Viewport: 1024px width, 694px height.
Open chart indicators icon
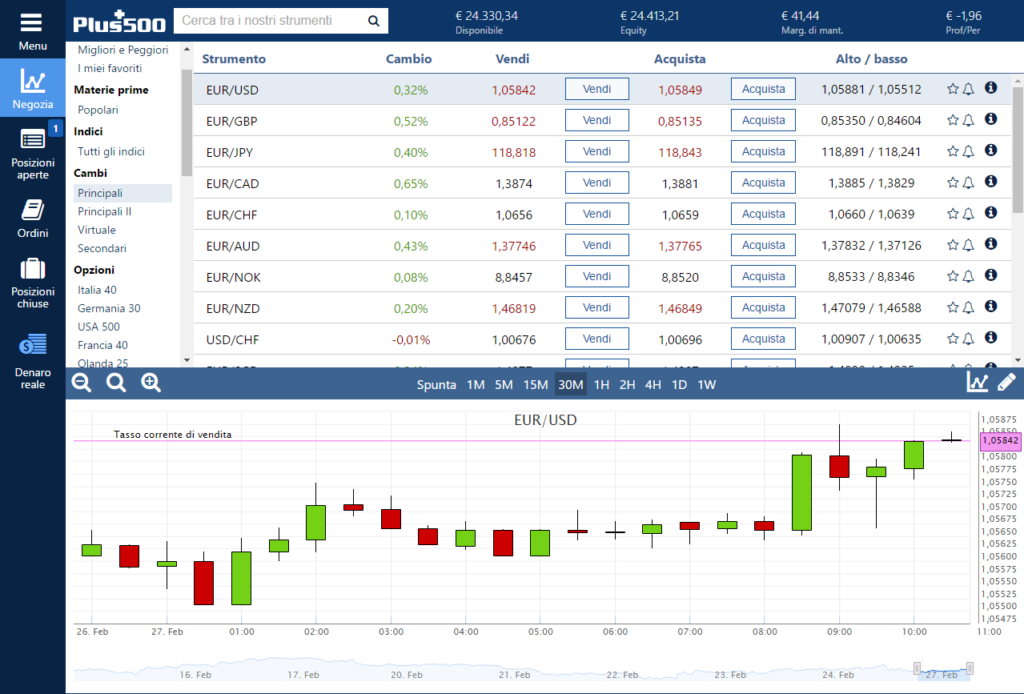[x=977, y=383]
